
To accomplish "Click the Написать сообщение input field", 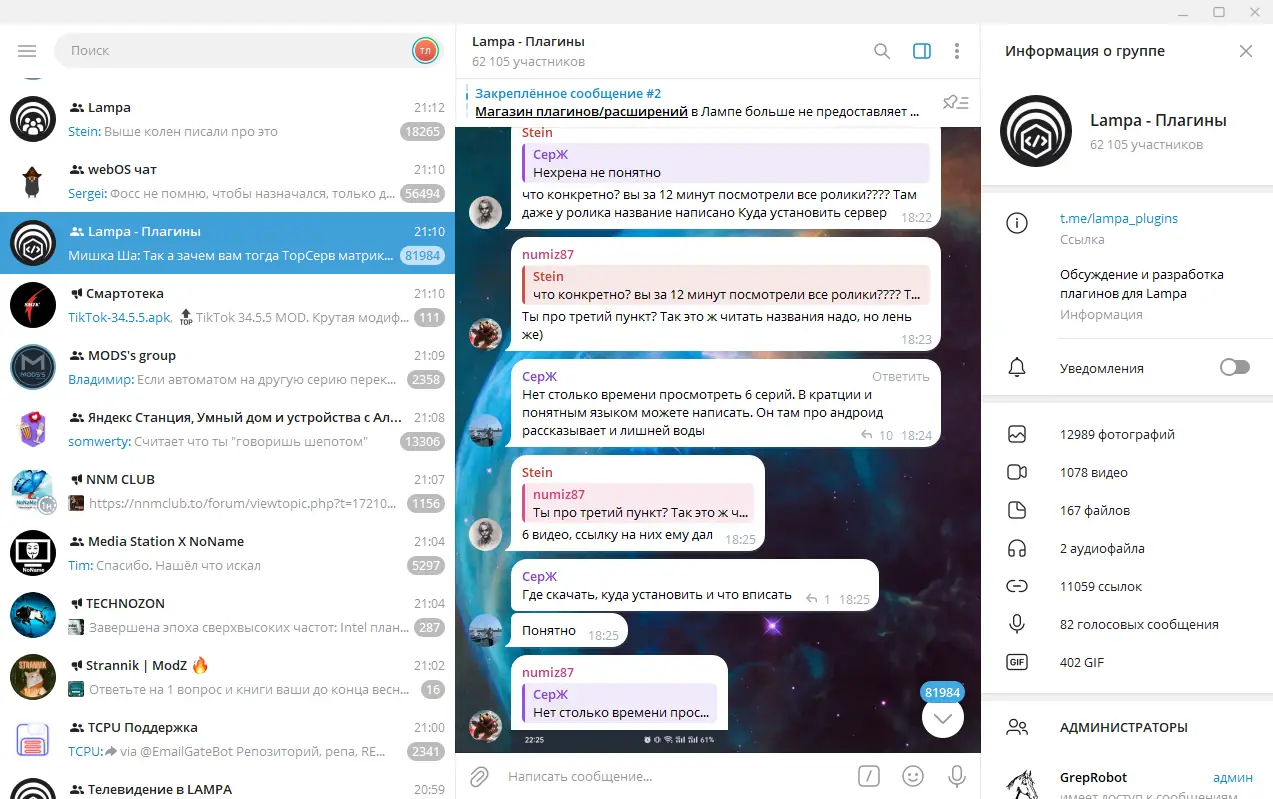I will 675,776.
